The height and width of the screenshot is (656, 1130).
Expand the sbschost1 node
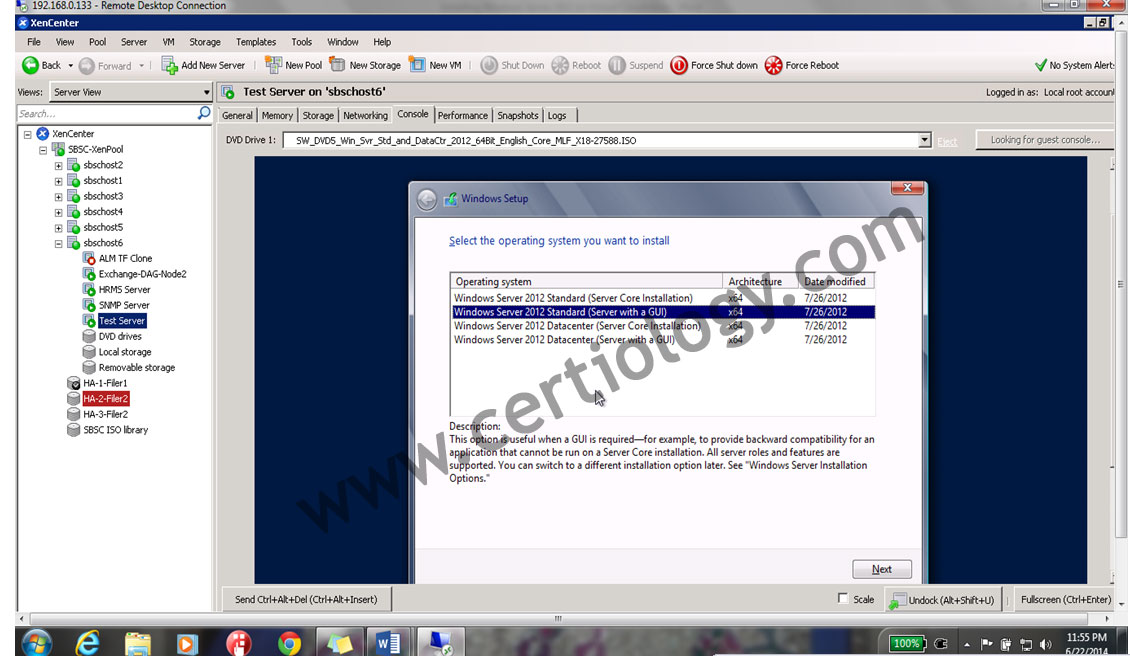(58, 181)
